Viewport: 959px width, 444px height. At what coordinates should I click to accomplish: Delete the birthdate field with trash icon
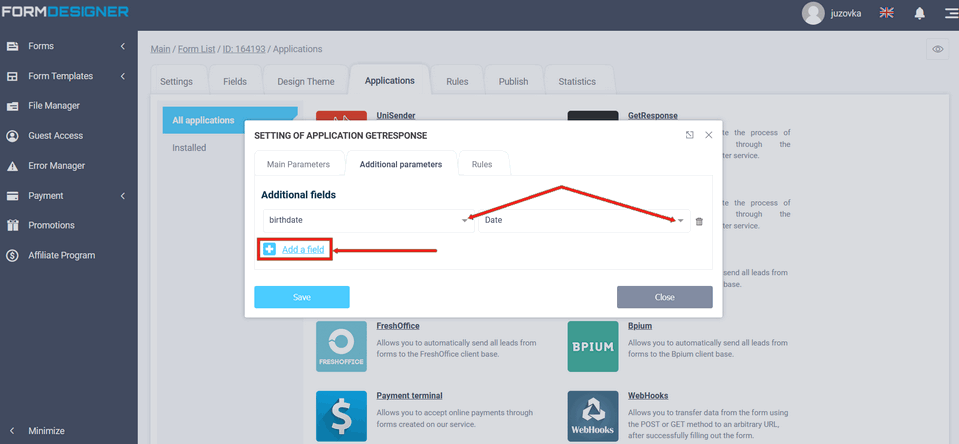coord(699,221)
